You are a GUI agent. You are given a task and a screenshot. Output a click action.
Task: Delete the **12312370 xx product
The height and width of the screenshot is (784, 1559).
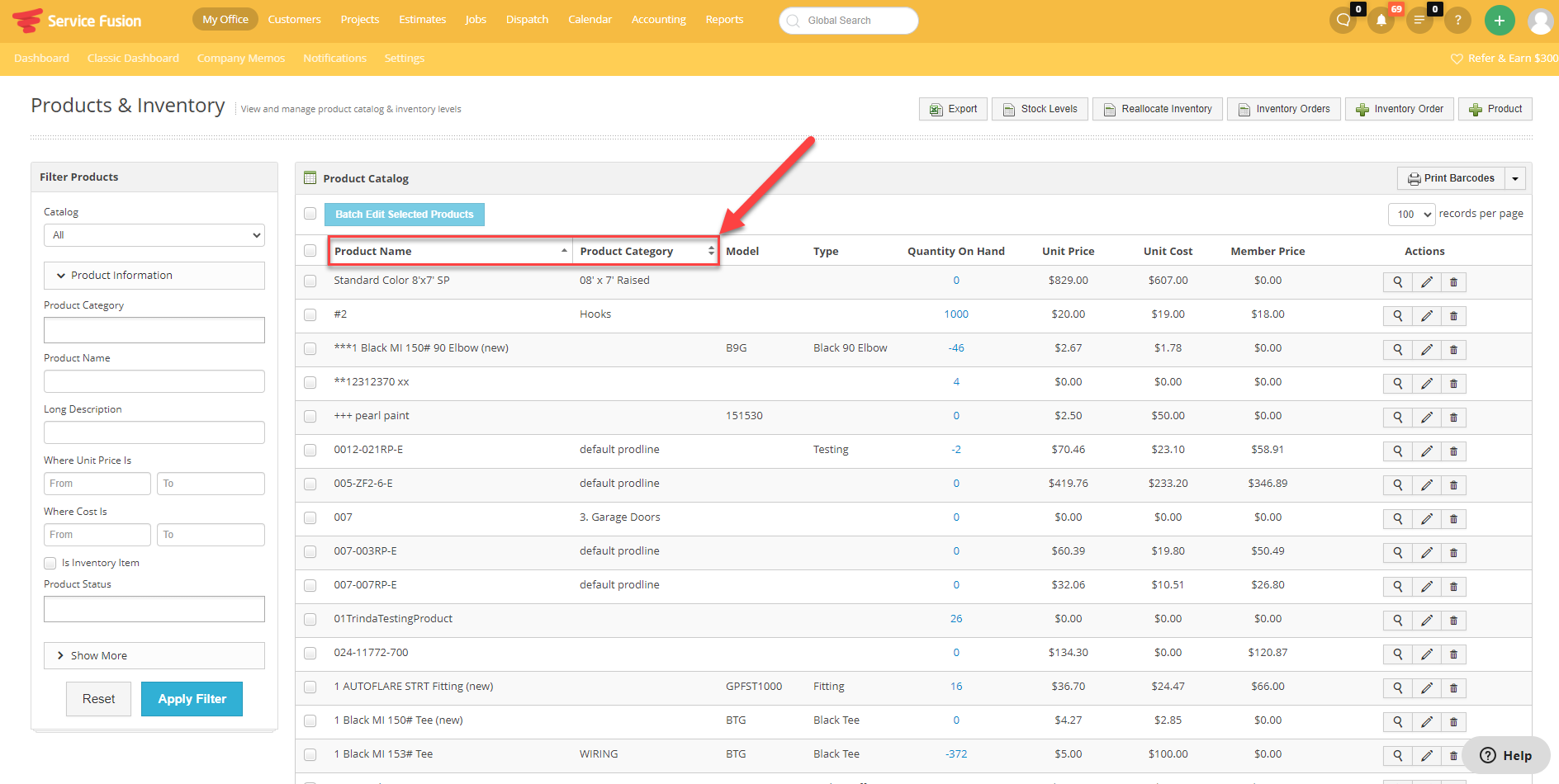point(1453,384)
